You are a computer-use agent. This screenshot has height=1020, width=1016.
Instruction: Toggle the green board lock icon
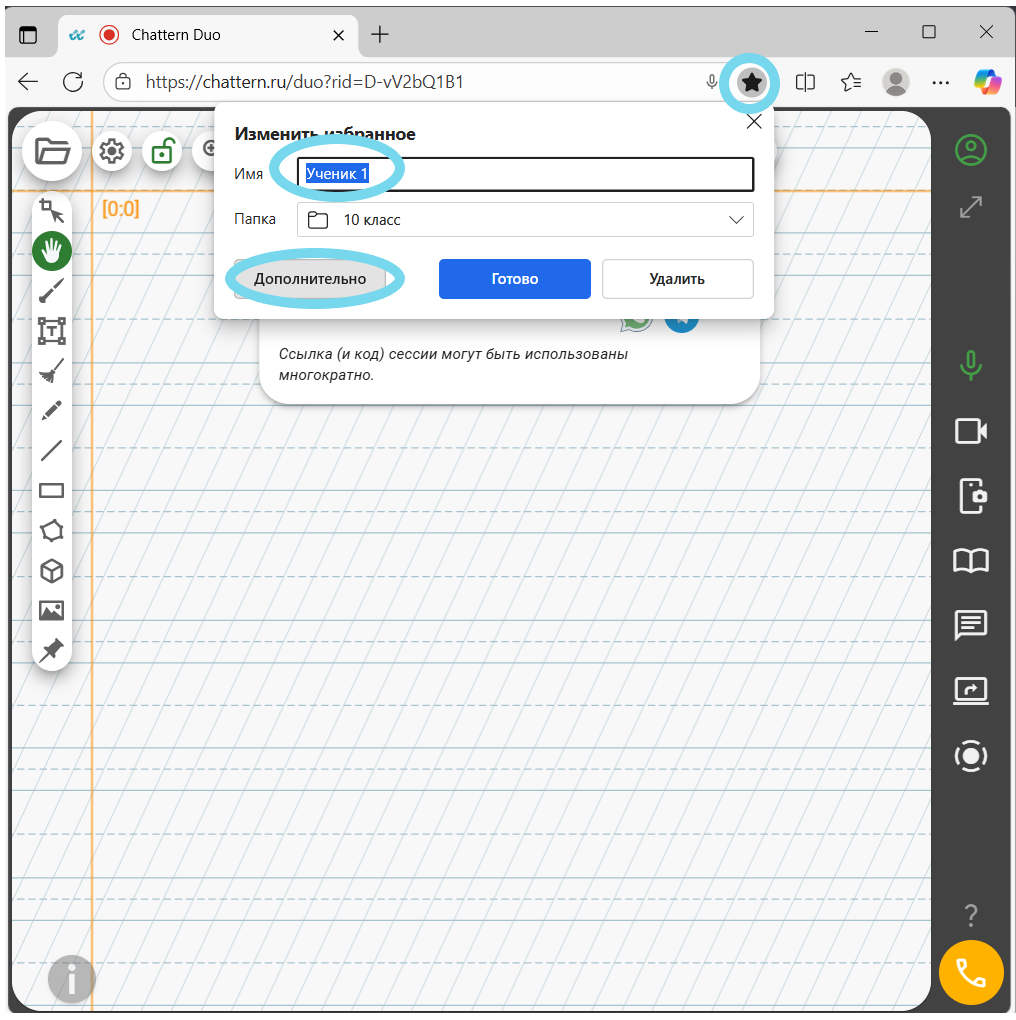click(x=162, y=152)
